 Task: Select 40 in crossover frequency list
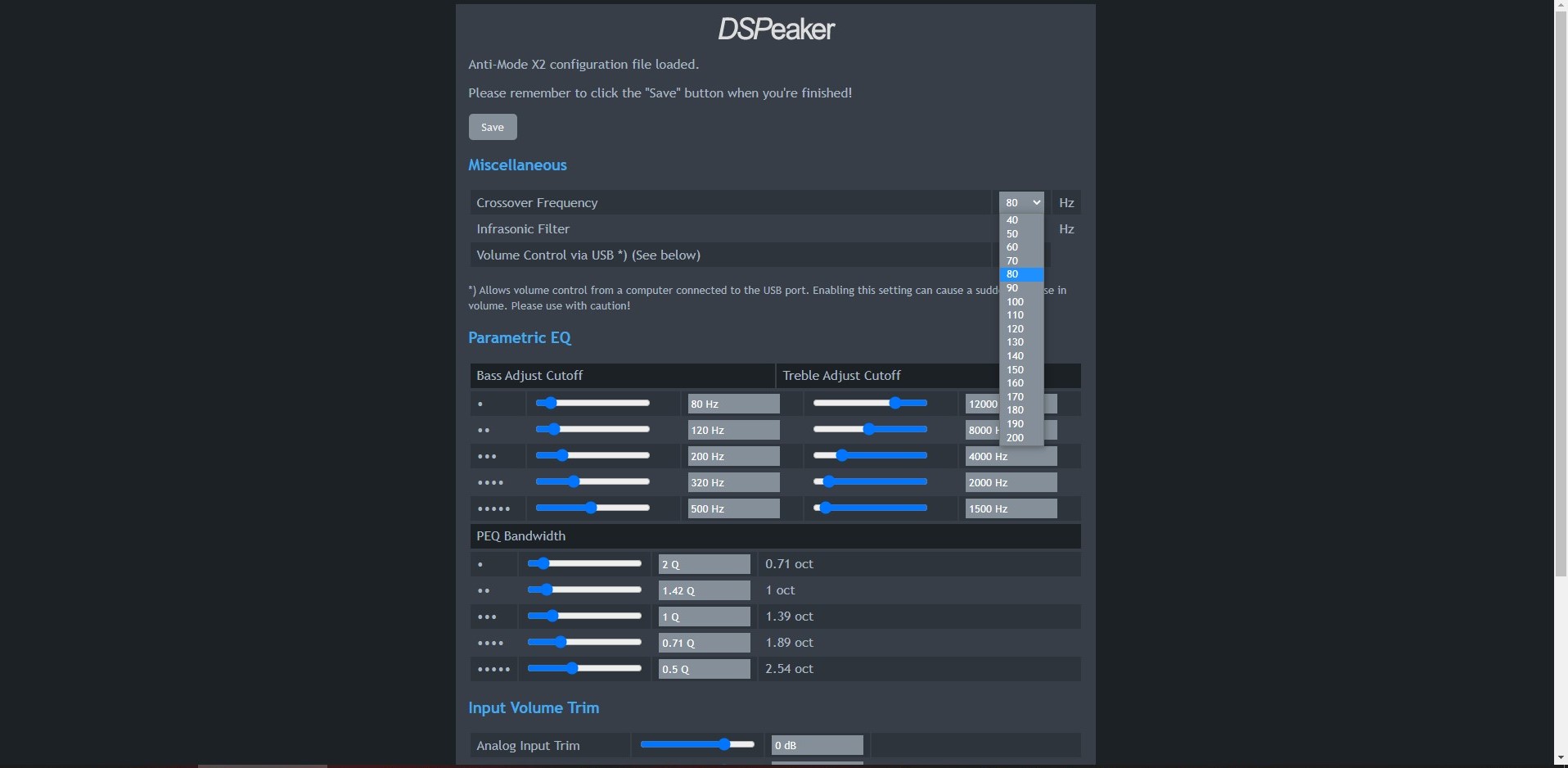(x=1021, y=220)
